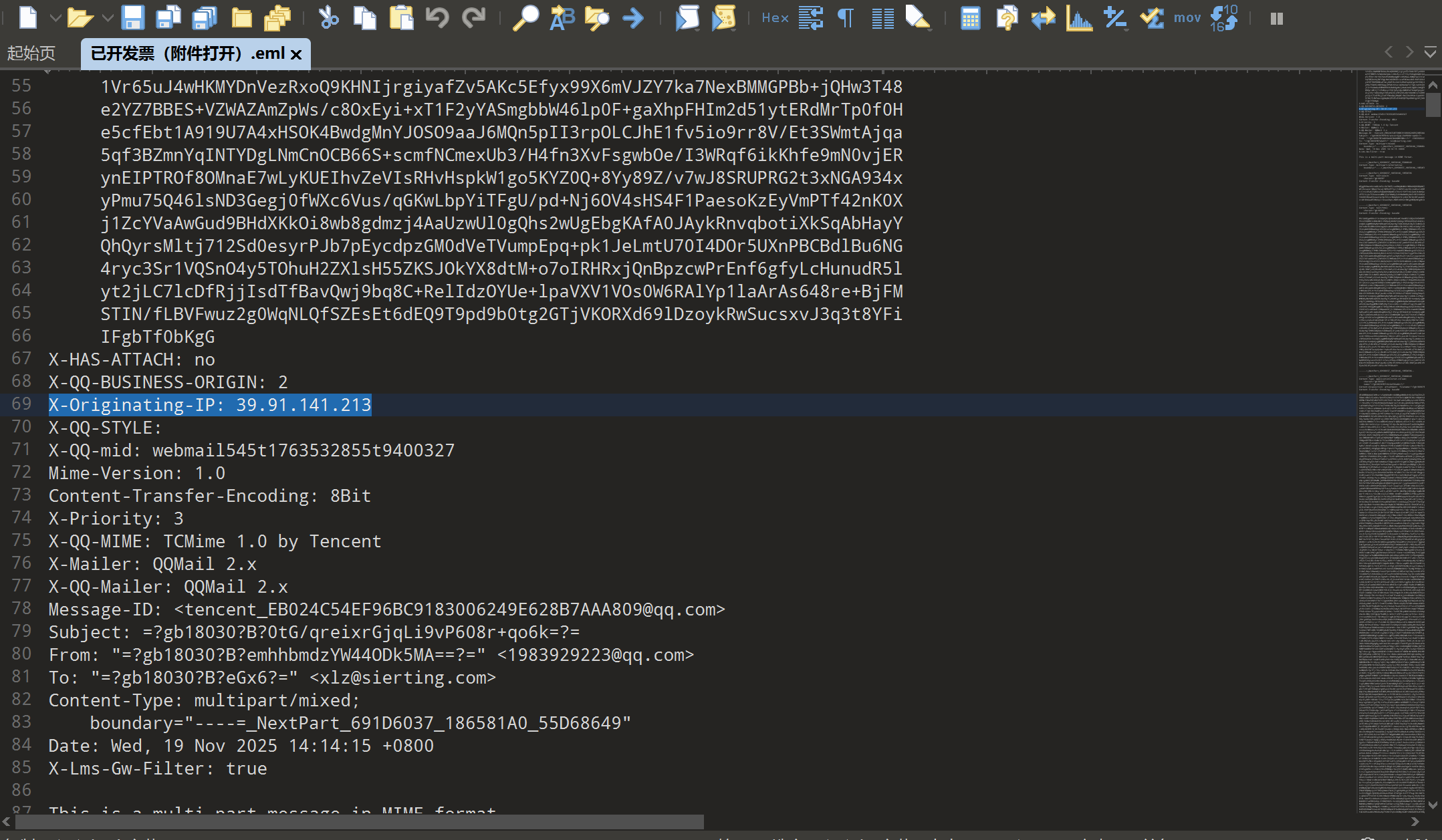Click the Save file icon
Viewport: 1442px width, 840px height.
click(132, 18)
